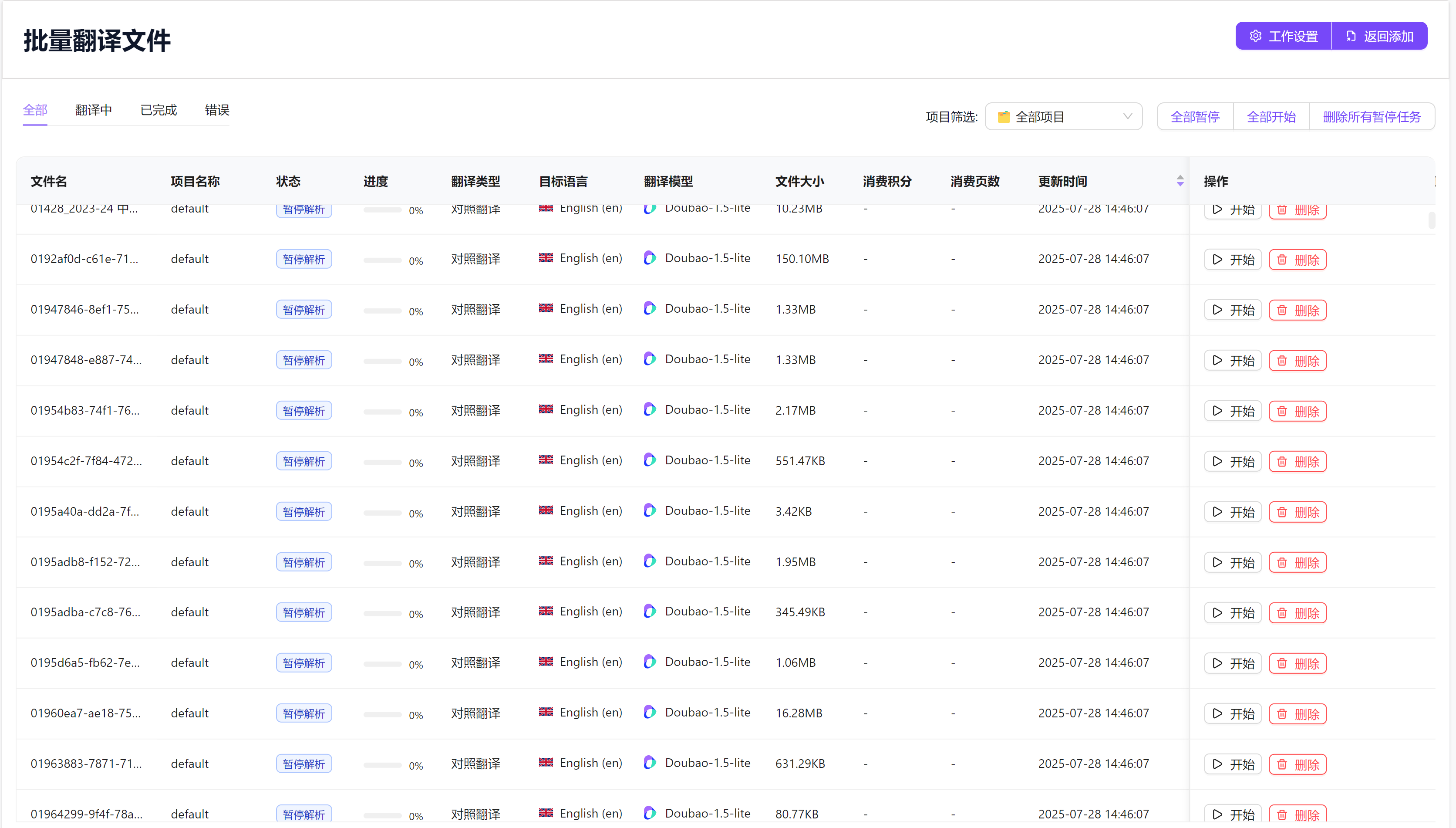Delete the 0195a40a-dd2a-7f... file task

pos(1298,512)
